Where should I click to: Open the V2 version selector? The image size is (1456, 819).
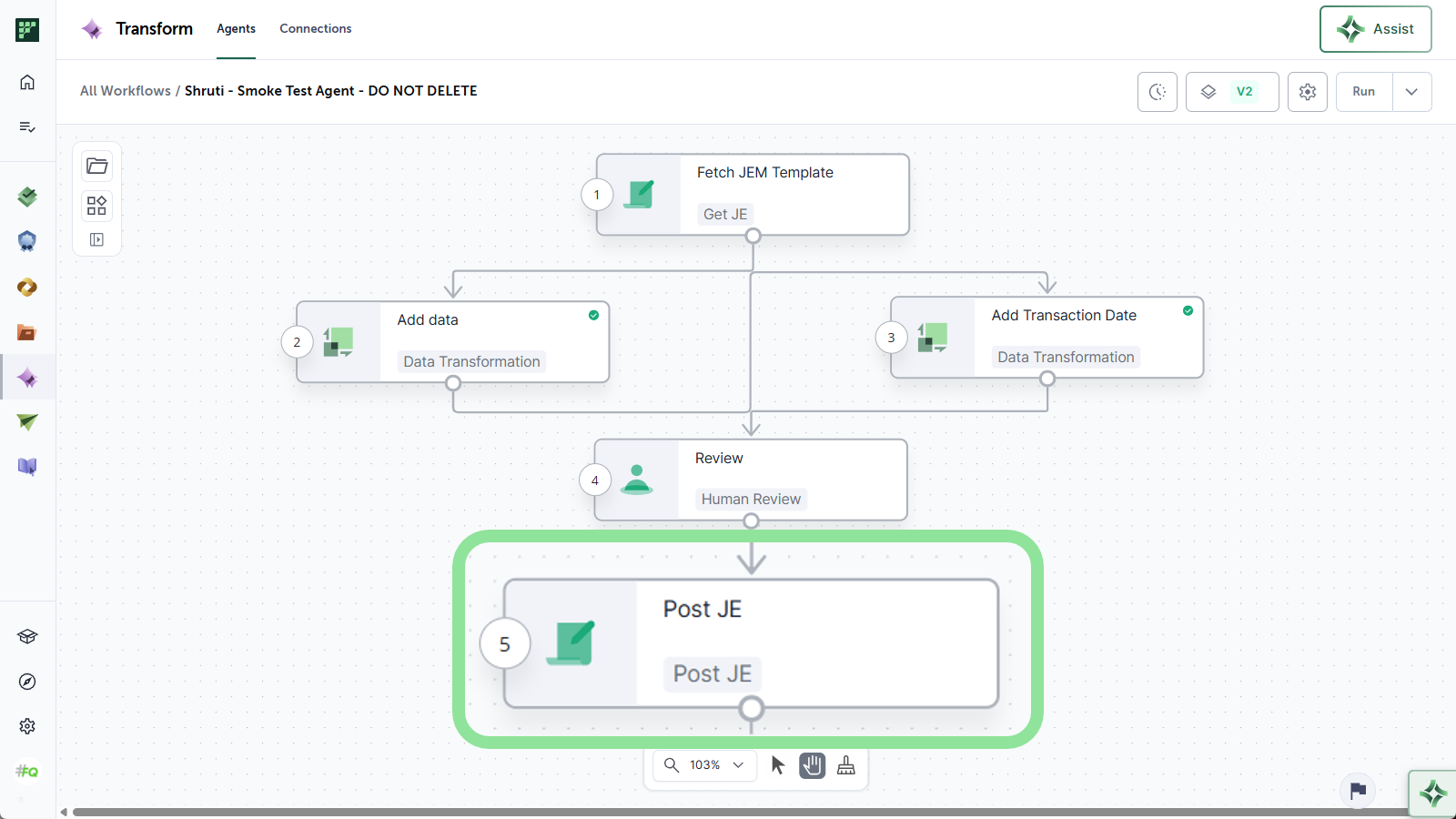point(1232,92)
